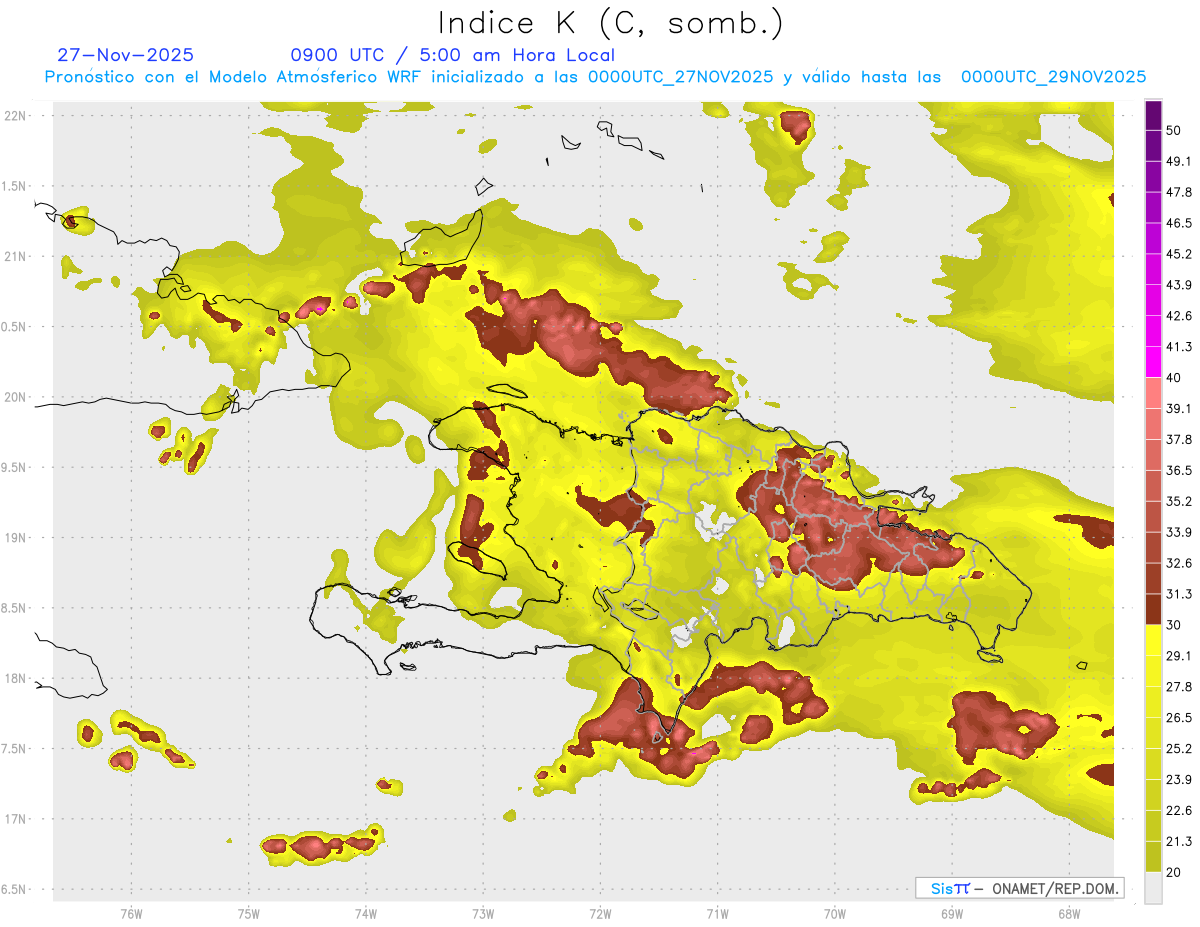1200x927 pixels.
Task: Click the colorbar value "30"
Action: click(x=1174, y=625)
